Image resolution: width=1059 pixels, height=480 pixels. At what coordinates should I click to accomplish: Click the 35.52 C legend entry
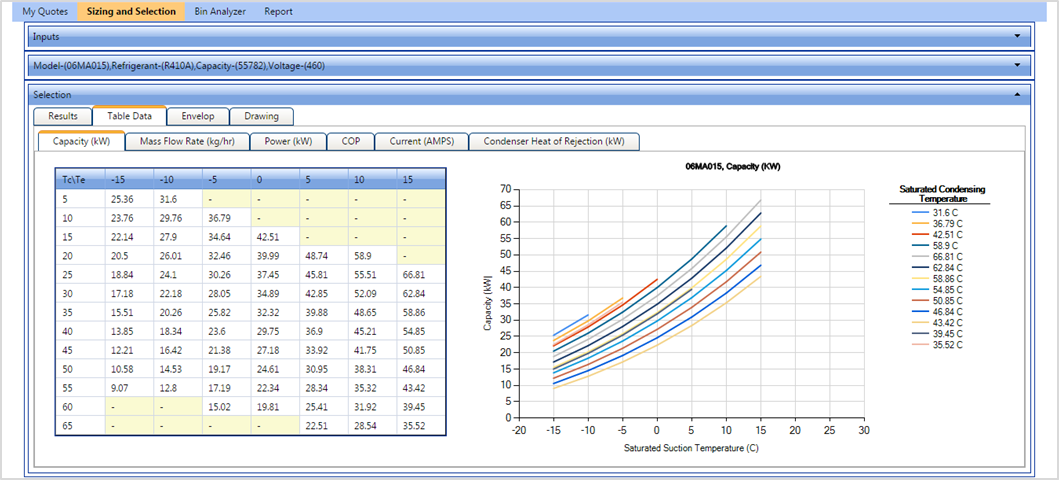(x=935, y=344)
